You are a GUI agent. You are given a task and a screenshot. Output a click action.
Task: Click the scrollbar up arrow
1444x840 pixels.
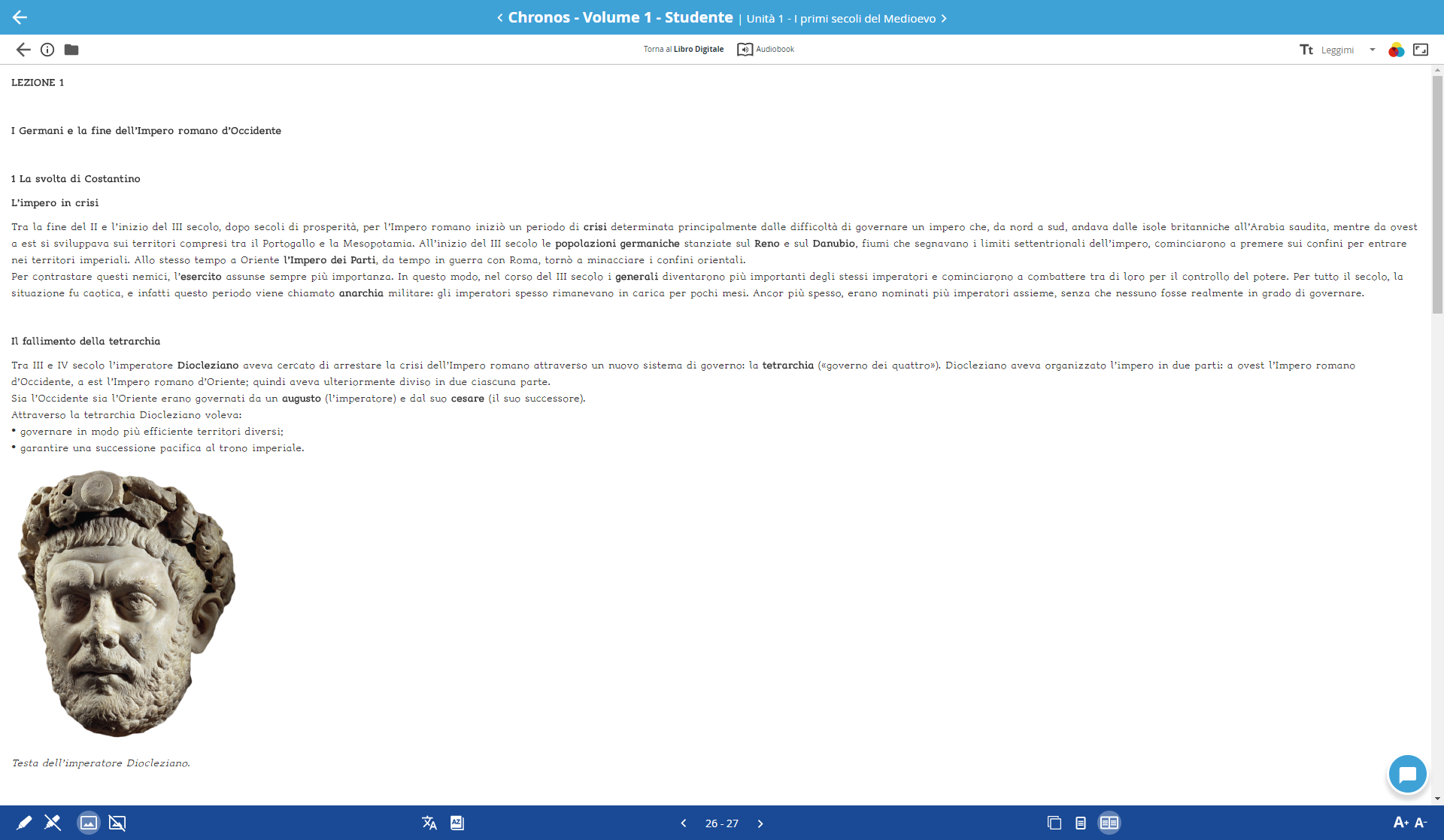[1437, 70]
